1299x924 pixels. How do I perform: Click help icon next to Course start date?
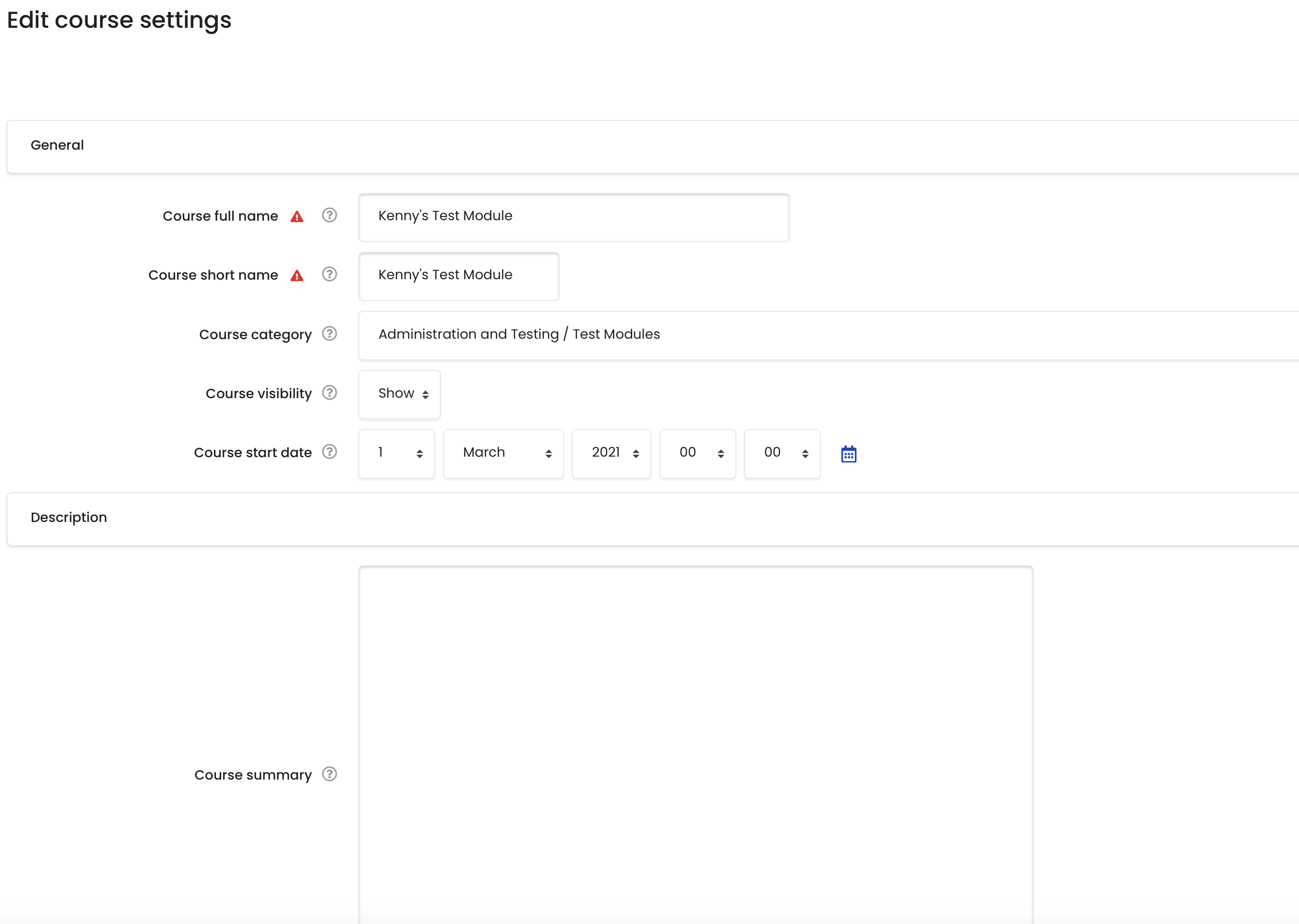point(329,452)
